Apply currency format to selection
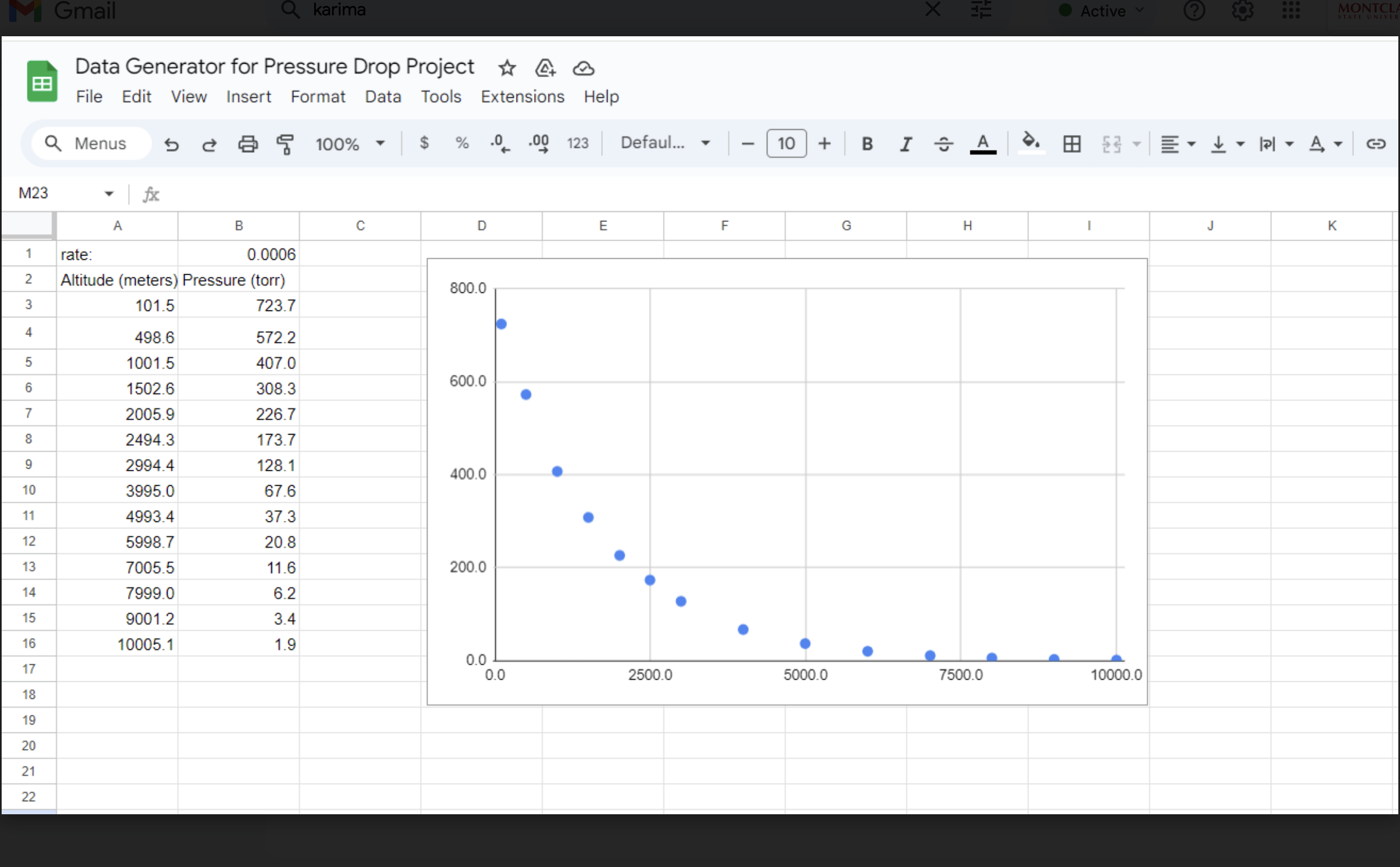Screen dimensions: 1400x867 click(x=424, y=144)
